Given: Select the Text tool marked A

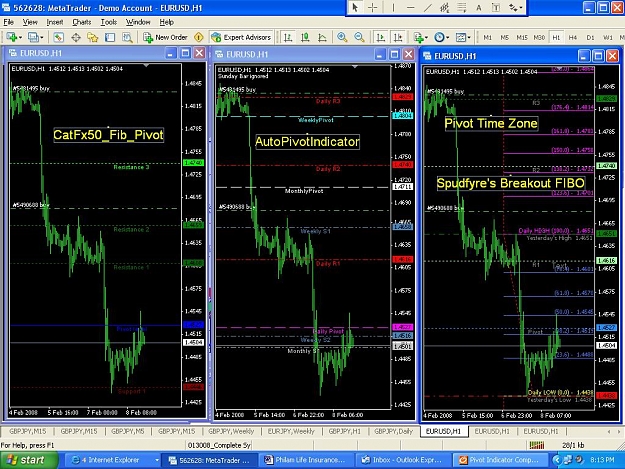Looking at the screenshot, I should [479, 7].
